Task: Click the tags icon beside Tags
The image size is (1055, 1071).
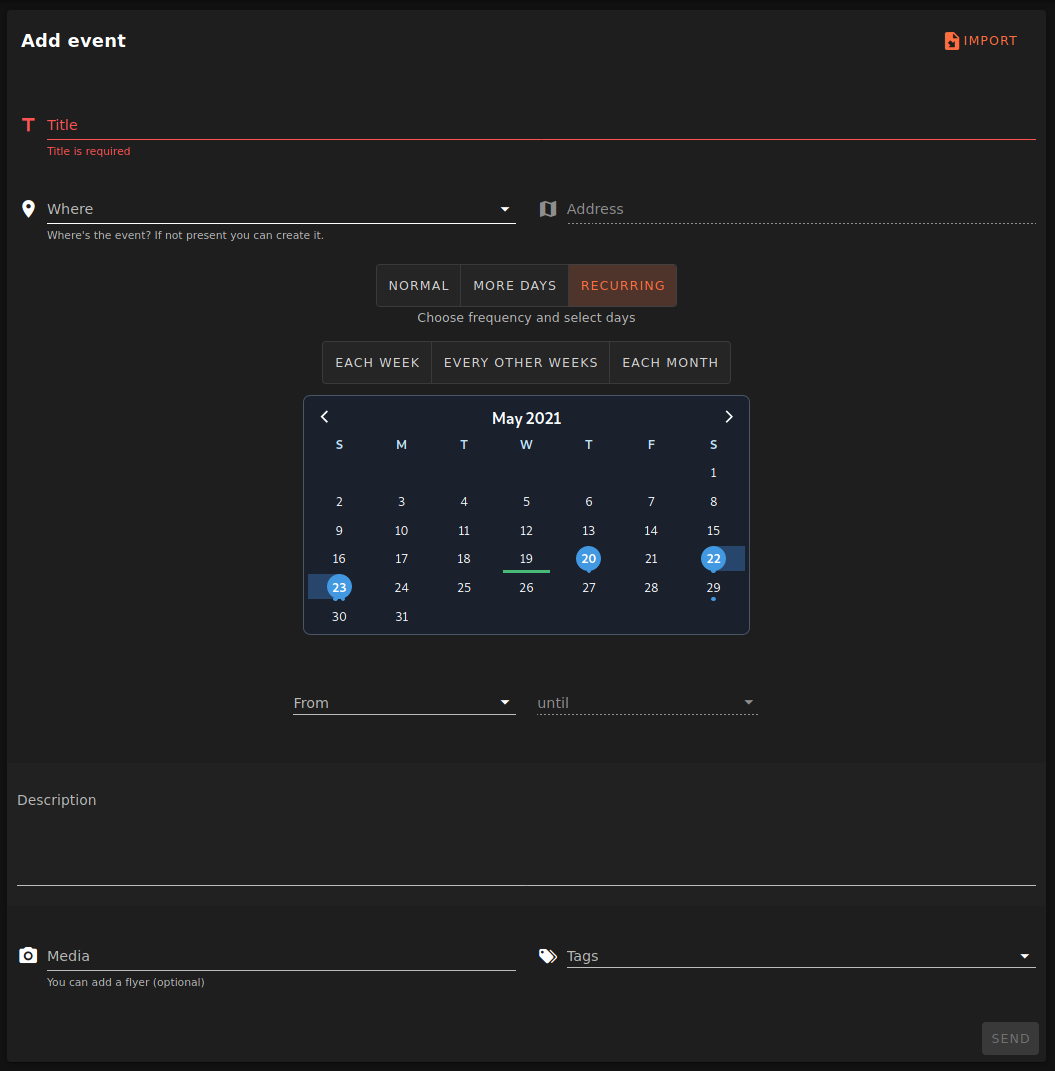Action: point(548,956)
